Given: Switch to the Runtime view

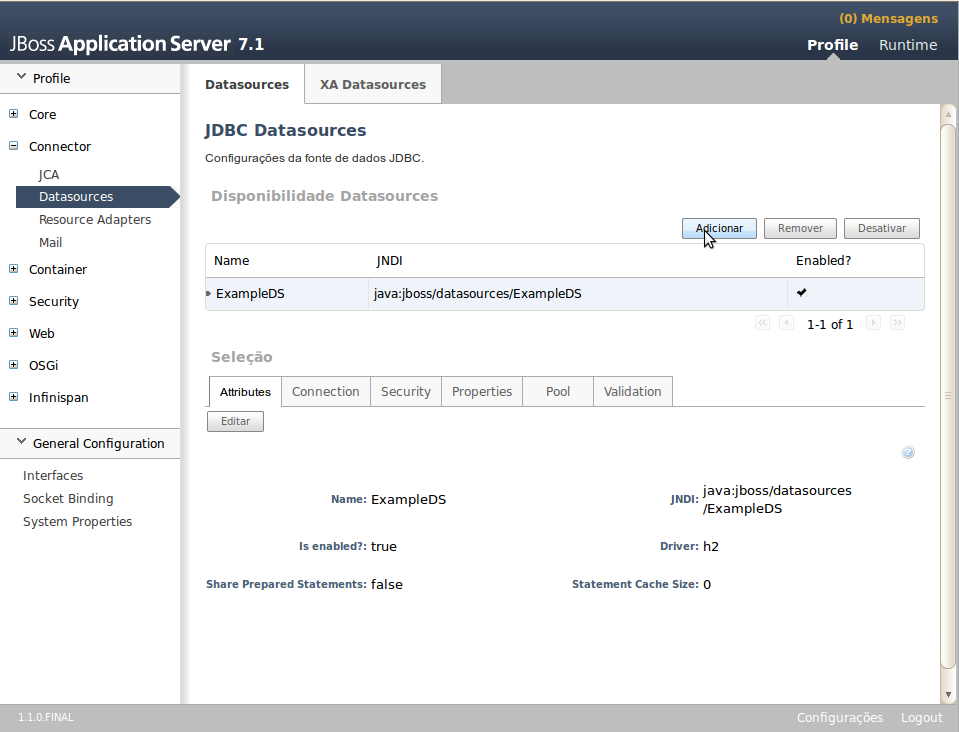Looking at the screenshot, I should pos(908,45).
